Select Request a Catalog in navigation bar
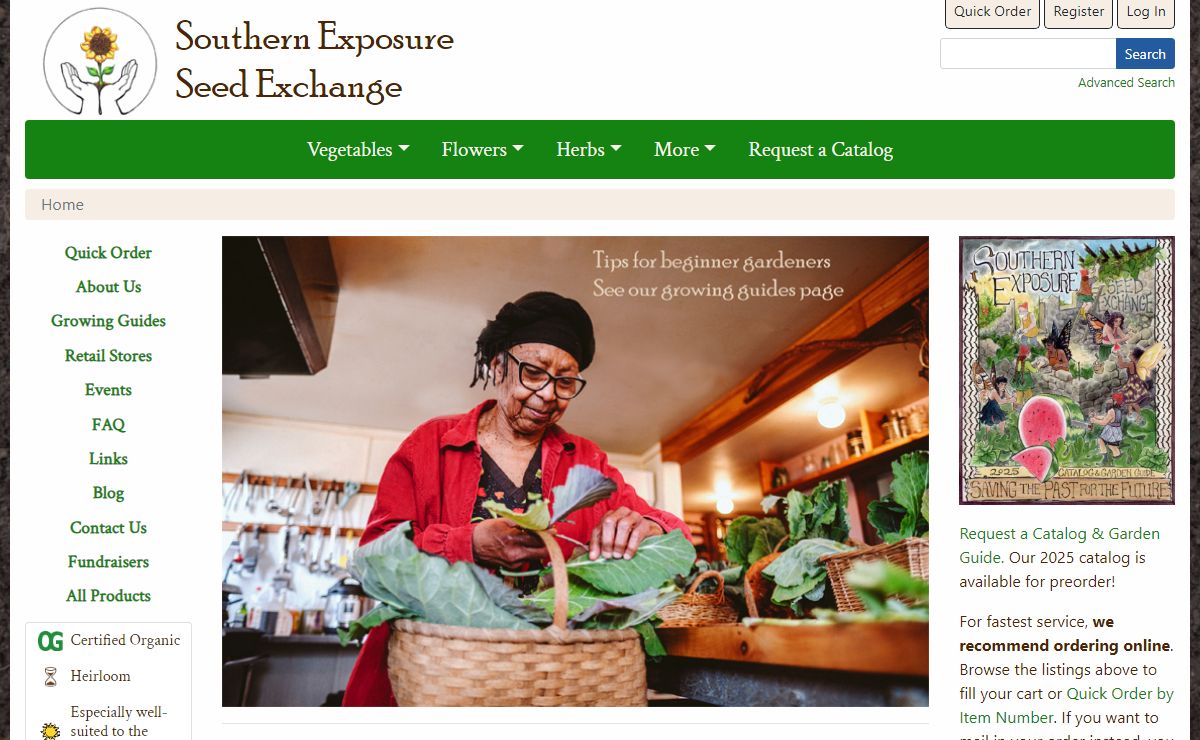The height and width of the screenshot is (740, 1200). (x=820, y=149)
